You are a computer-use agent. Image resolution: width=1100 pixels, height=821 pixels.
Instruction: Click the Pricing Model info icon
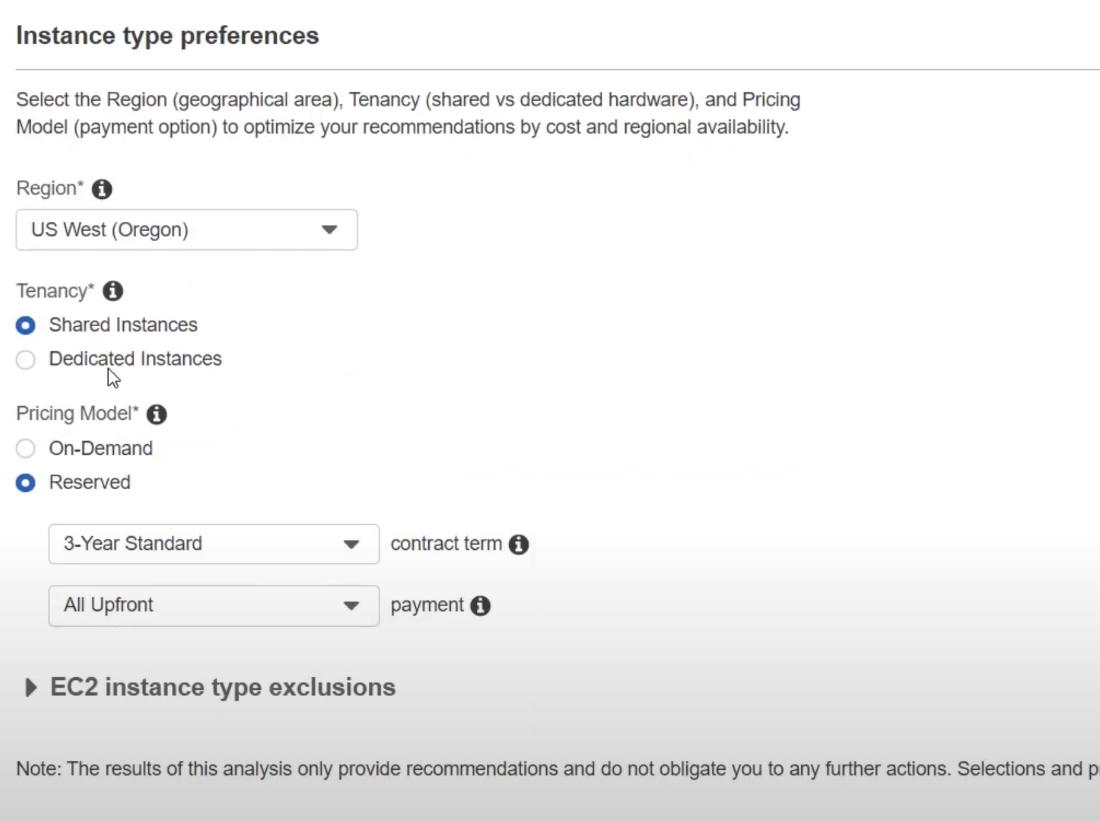click(156, 414)
